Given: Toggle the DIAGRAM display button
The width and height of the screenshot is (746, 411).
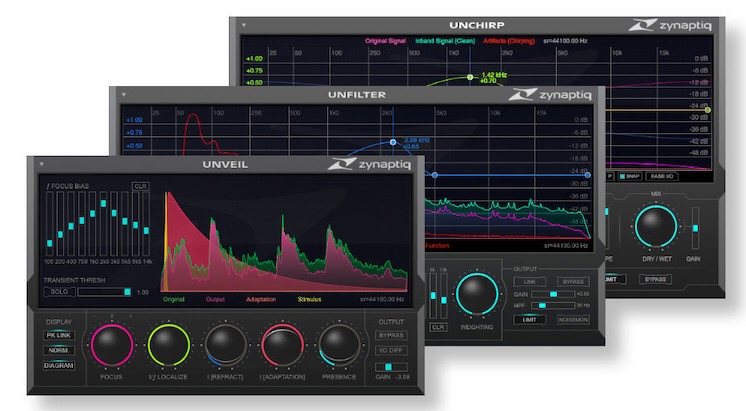Looking at the screenshot, I should (x=59, y=366).
